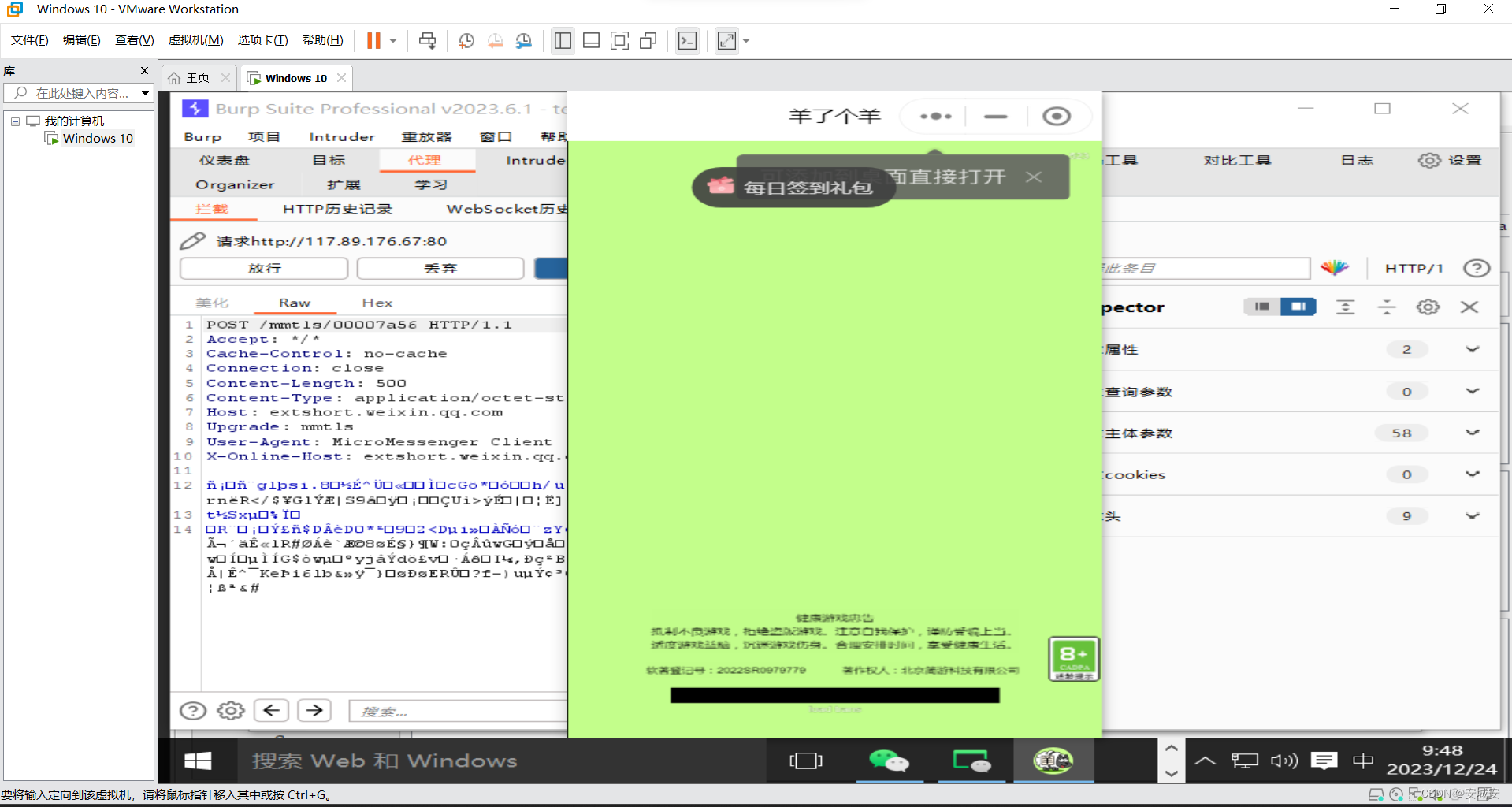Open the library search dropdown arrow
Image resolution: width=1512 pixels, height=807 pixels.
pyautogui.click(x=146, y=93)
